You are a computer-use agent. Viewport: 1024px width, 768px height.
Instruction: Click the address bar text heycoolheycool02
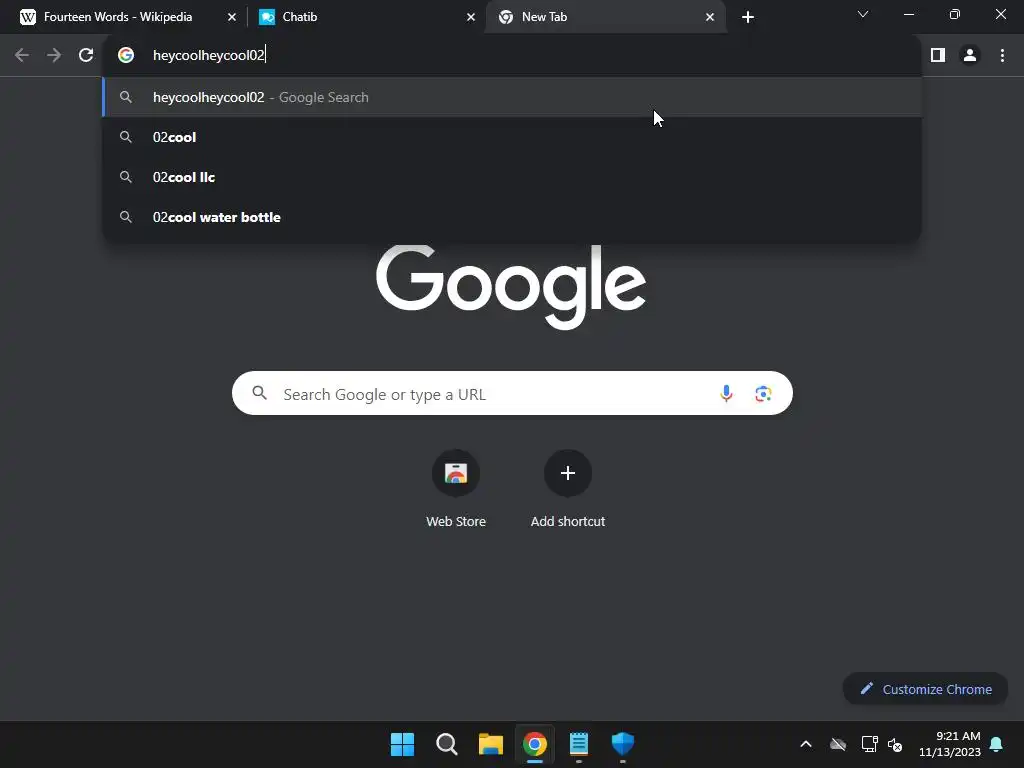[208, 55]
